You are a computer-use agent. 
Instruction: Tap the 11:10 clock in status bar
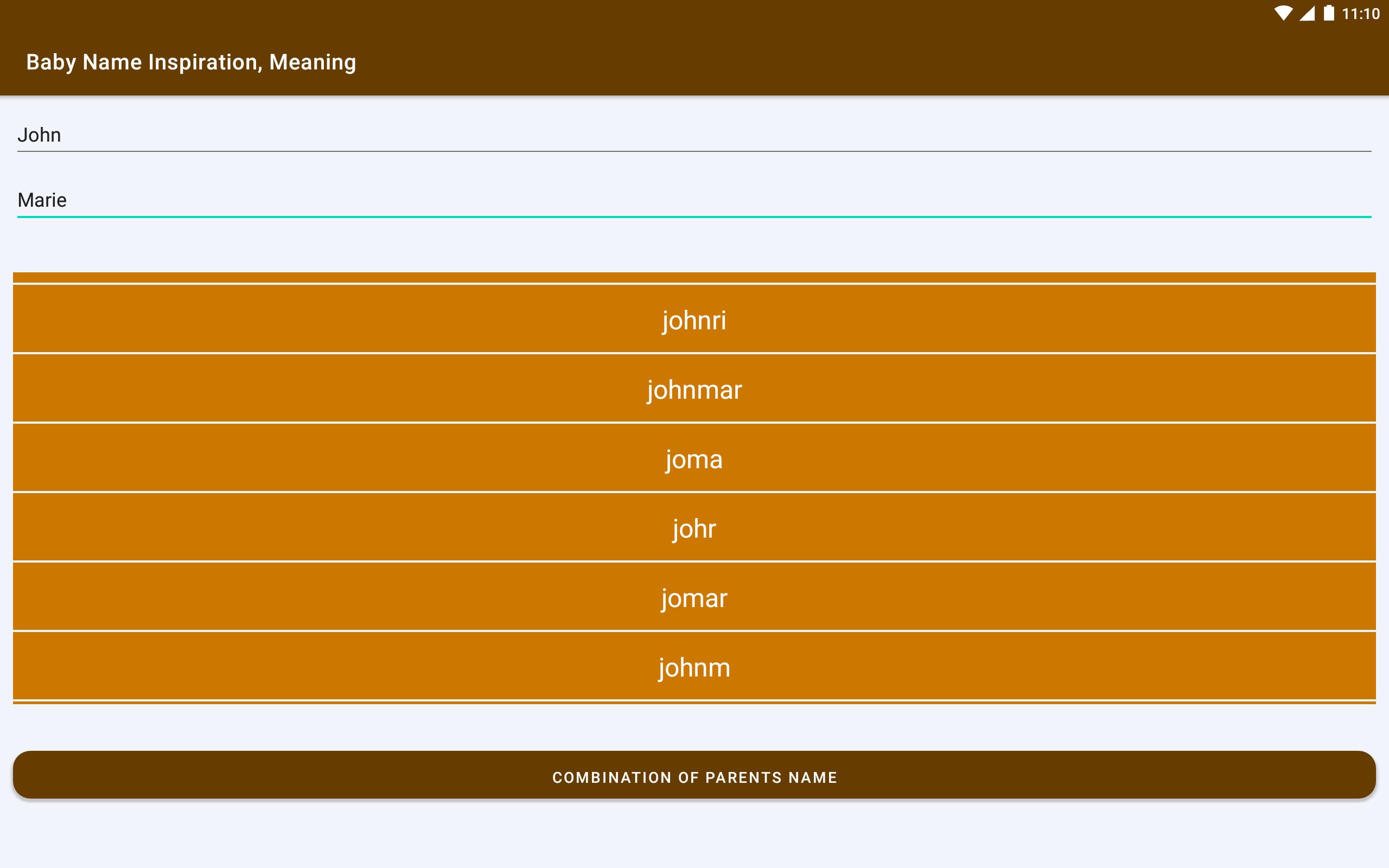pyautogui.click(x=1360, y=14)
